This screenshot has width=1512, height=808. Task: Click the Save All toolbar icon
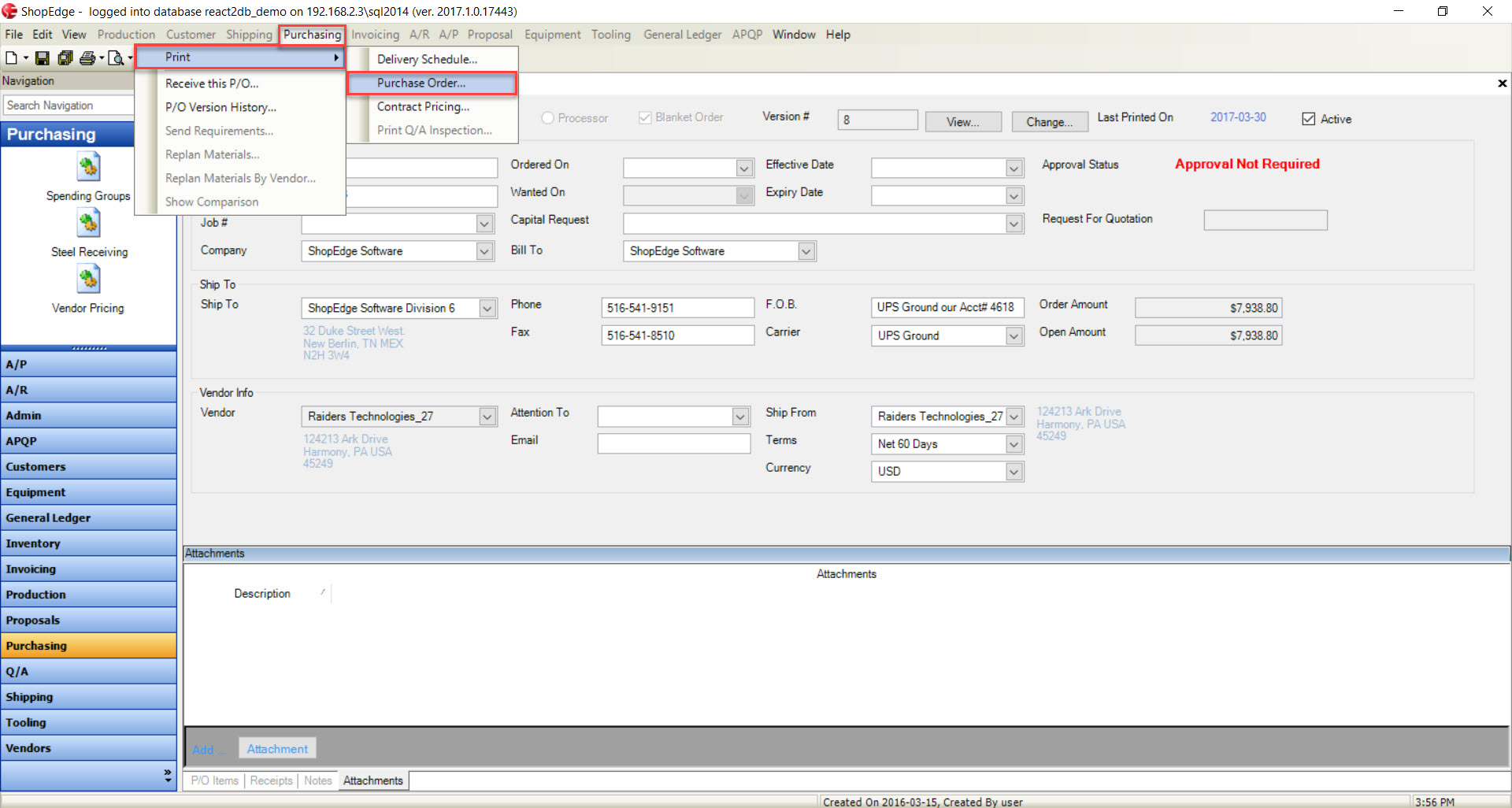[x=65, y=57]
